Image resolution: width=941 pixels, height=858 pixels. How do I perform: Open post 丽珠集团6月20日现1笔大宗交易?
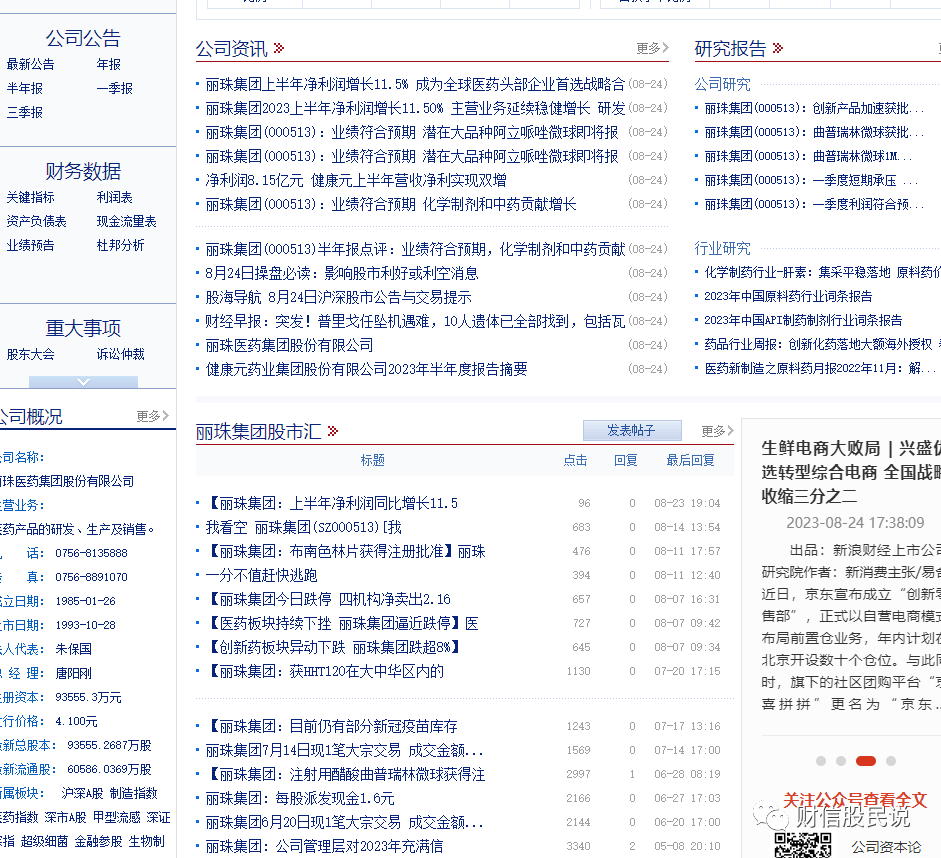point(344,823)
